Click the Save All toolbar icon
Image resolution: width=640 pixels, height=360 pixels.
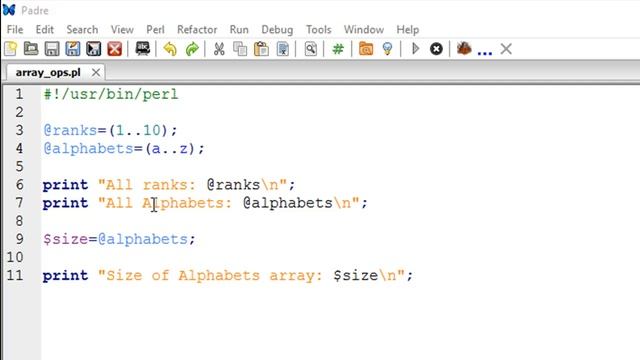tap(93, 49)
